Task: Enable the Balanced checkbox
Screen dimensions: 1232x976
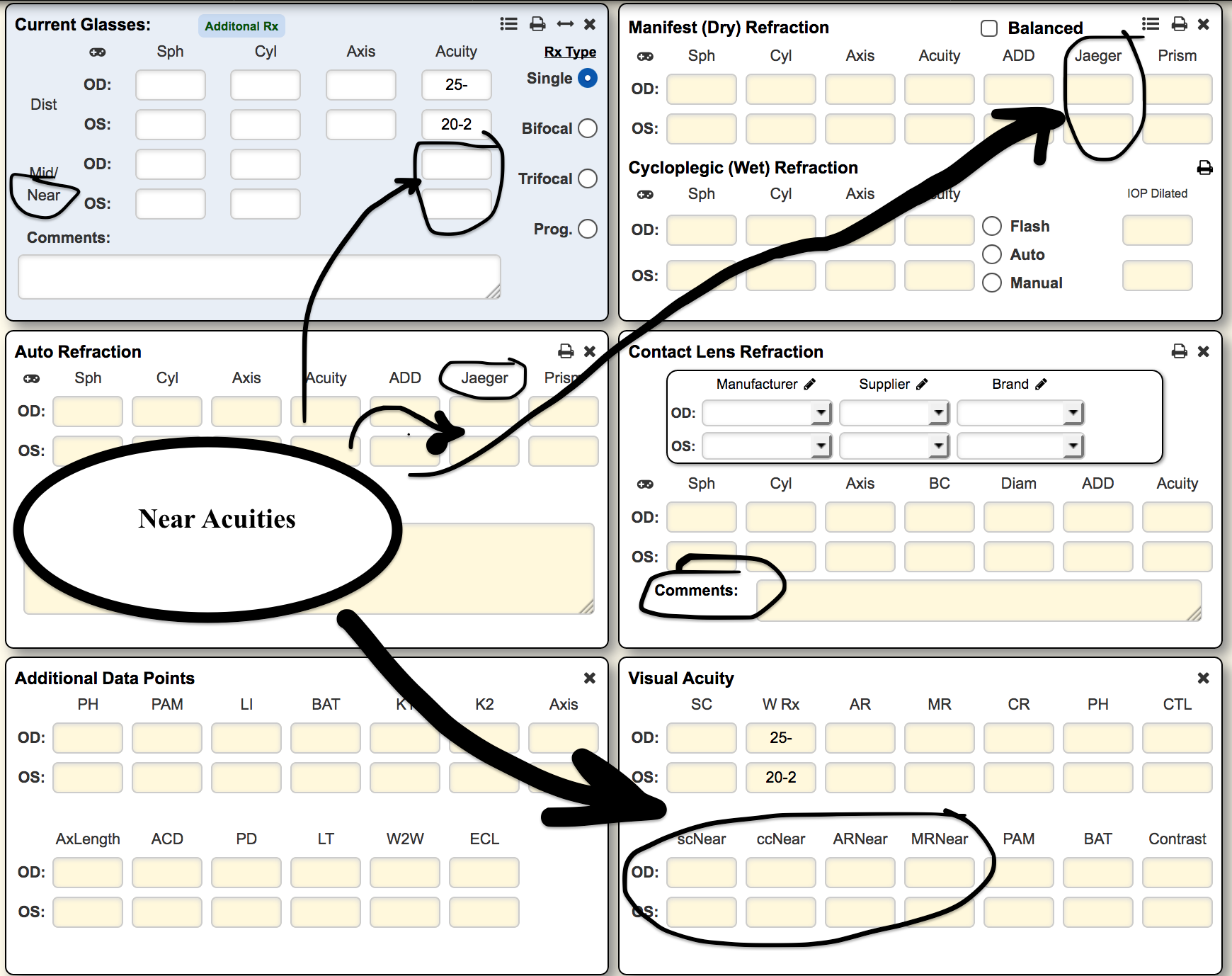Action: (x=989, y=28)
